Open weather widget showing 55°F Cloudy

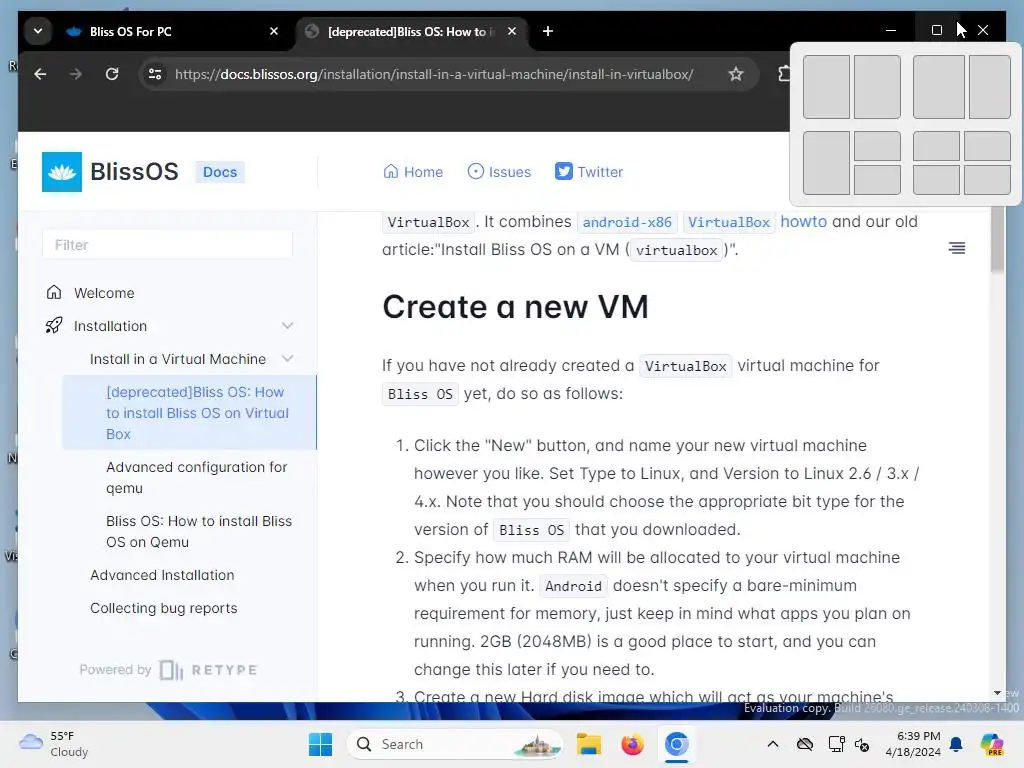pyautogui.click(x=54, y=744)
